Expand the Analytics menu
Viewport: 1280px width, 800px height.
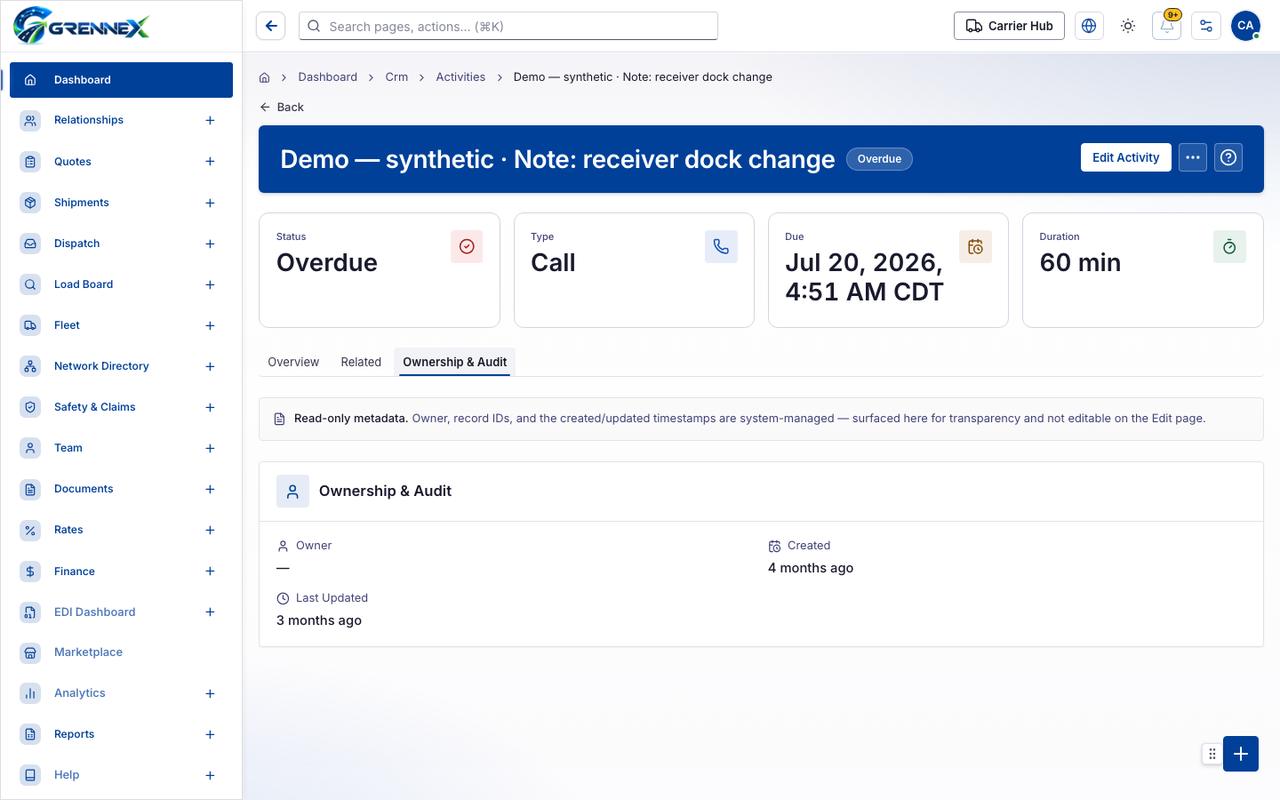pos(210,693)
